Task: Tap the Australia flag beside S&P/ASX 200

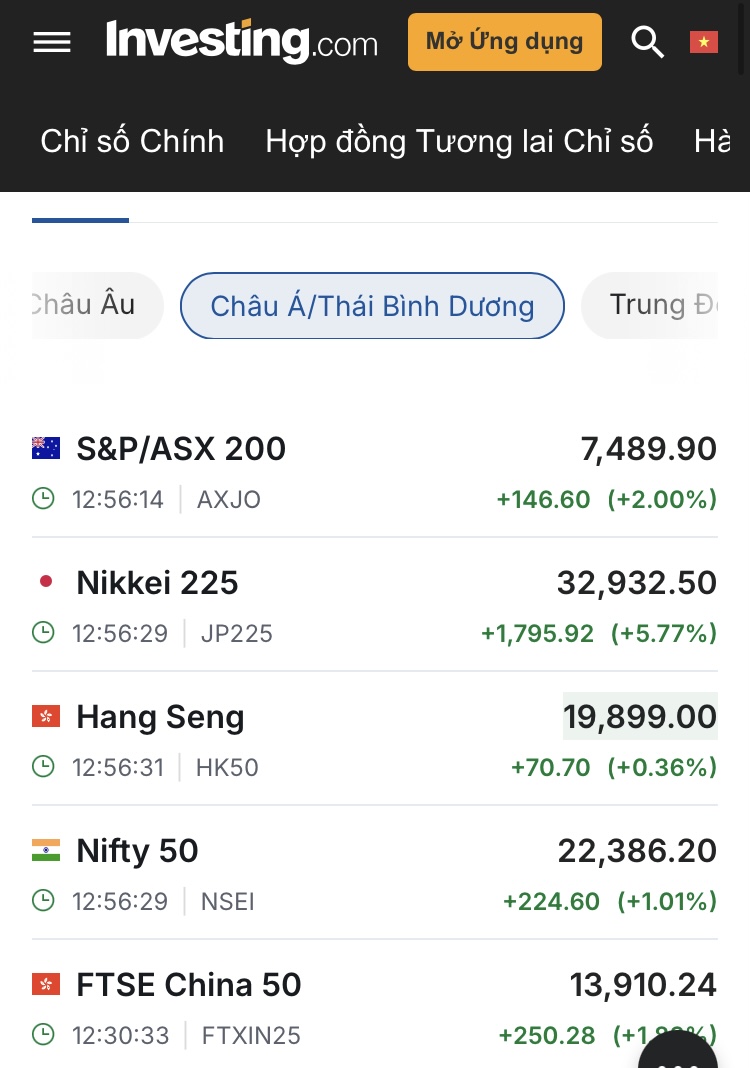Action: pos(46,449)
